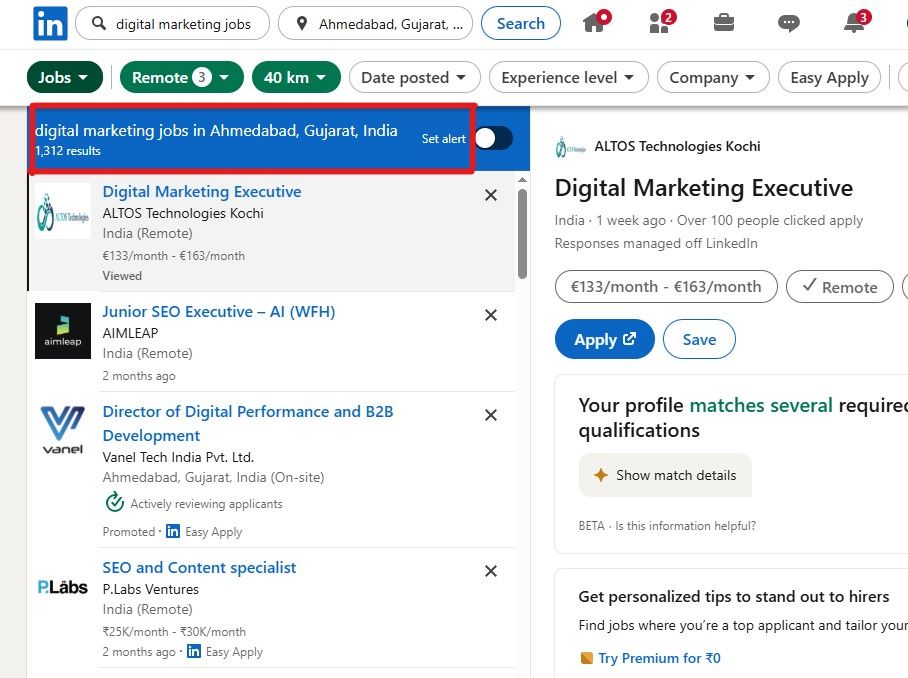Open the Home icon in navigation bar
The height and width of the screenshot is (678, 908).
click(595, 23)
